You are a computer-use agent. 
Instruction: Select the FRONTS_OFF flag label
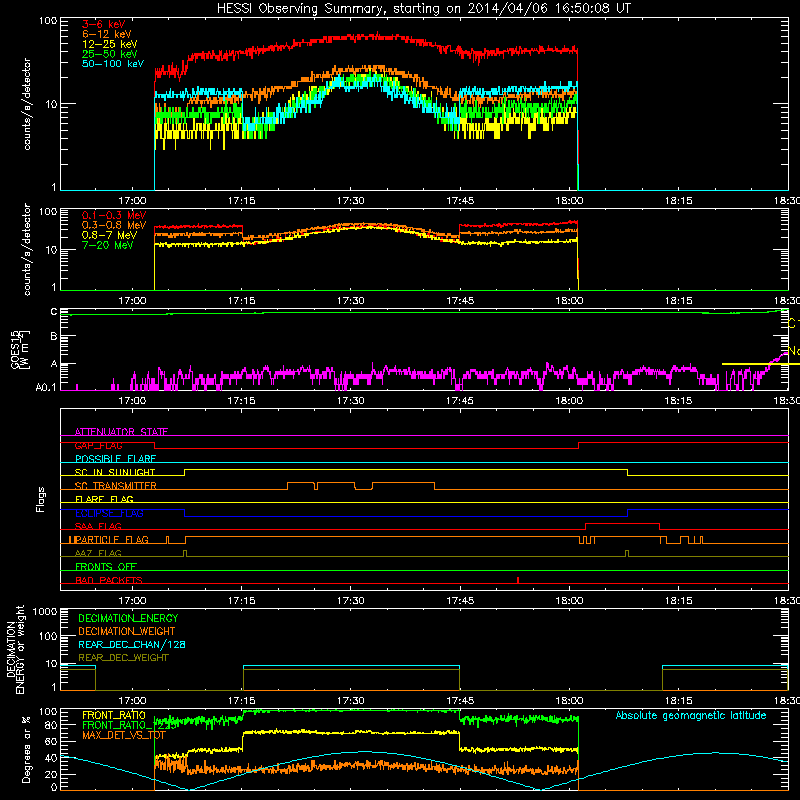coord(106,567)
